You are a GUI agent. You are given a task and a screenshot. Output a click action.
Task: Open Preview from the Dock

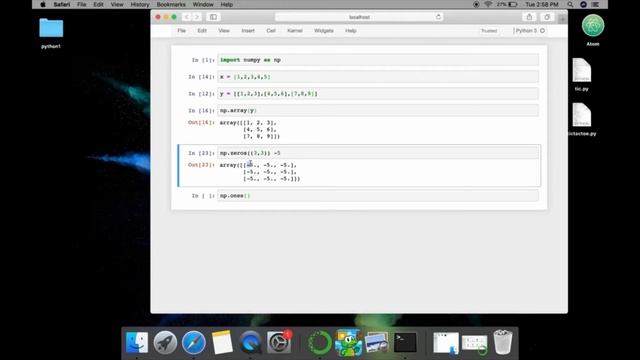tap(377, 342)
